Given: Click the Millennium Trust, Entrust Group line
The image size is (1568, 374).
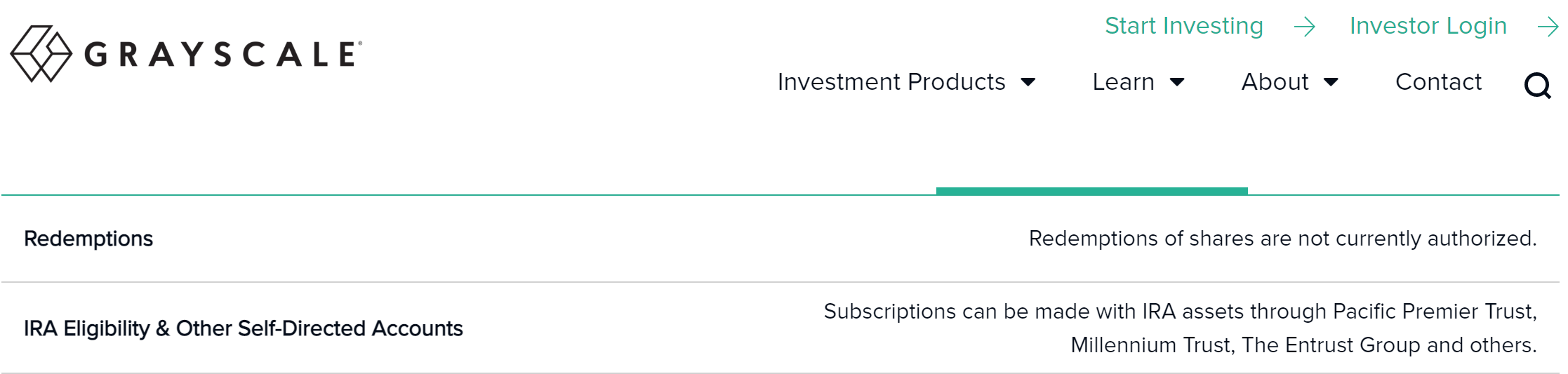Looking at the screenshot, I should pyautogui.click(x=1303, y=345).
